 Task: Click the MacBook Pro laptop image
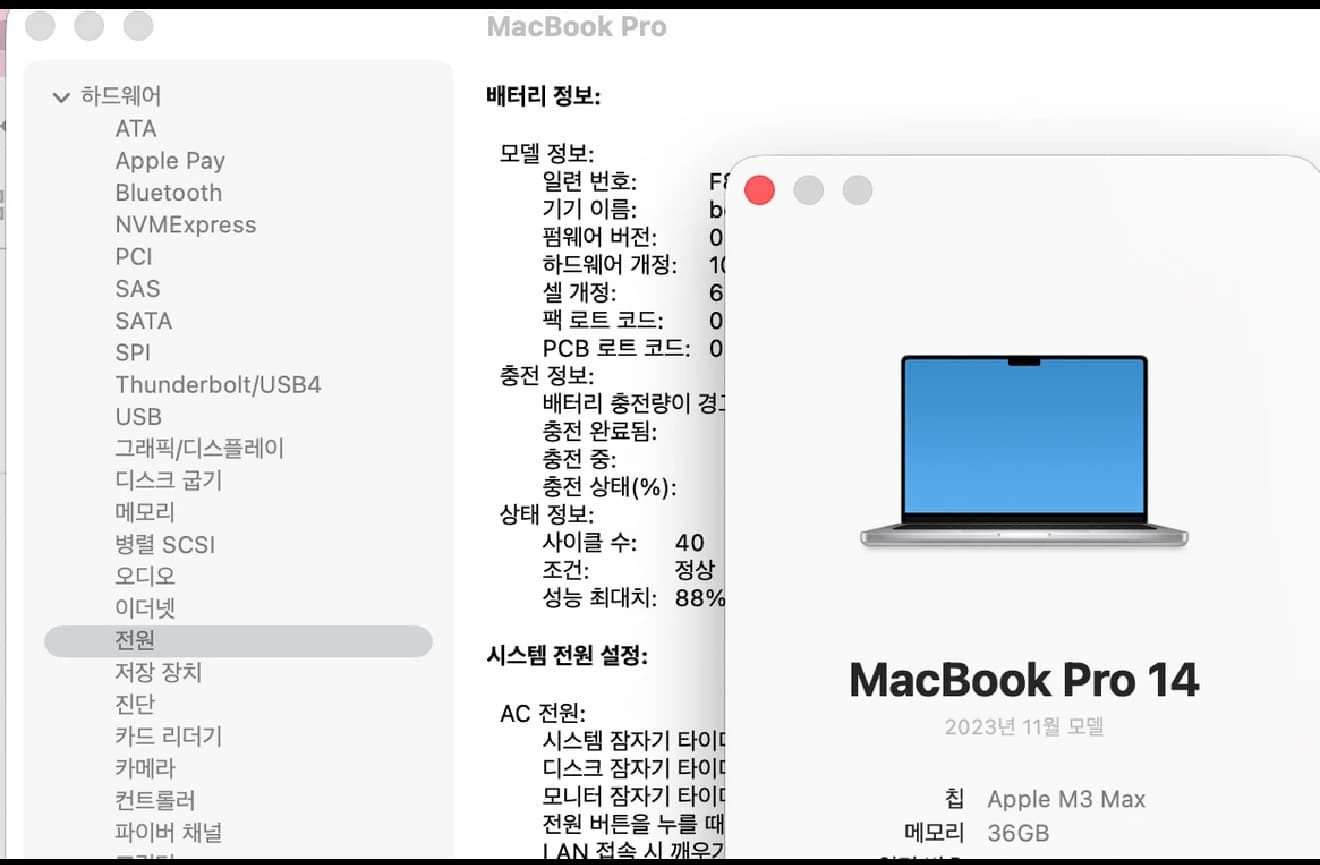pyautogui.click(x=1024, y=451)
